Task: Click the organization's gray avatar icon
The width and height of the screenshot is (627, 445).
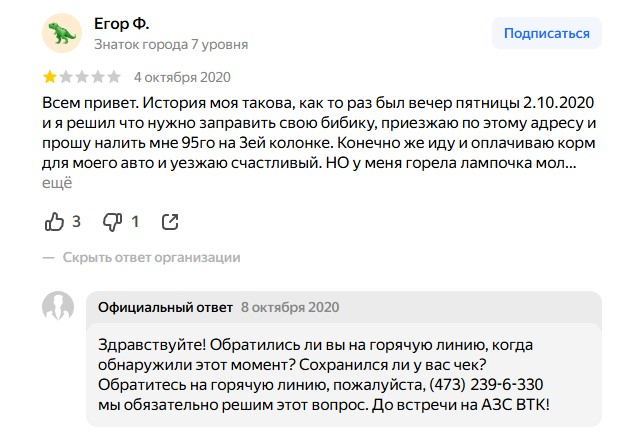Action: [x=58, y=307]
